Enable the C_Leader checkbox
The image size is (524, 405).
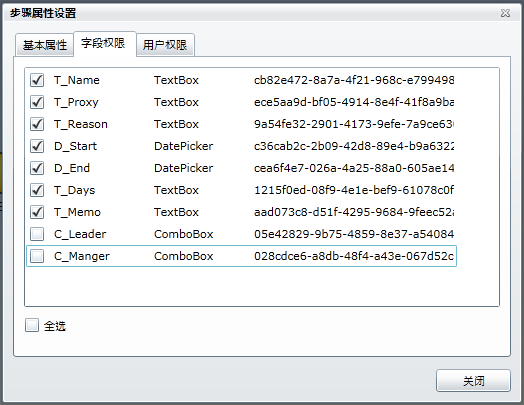pos(37,234)
